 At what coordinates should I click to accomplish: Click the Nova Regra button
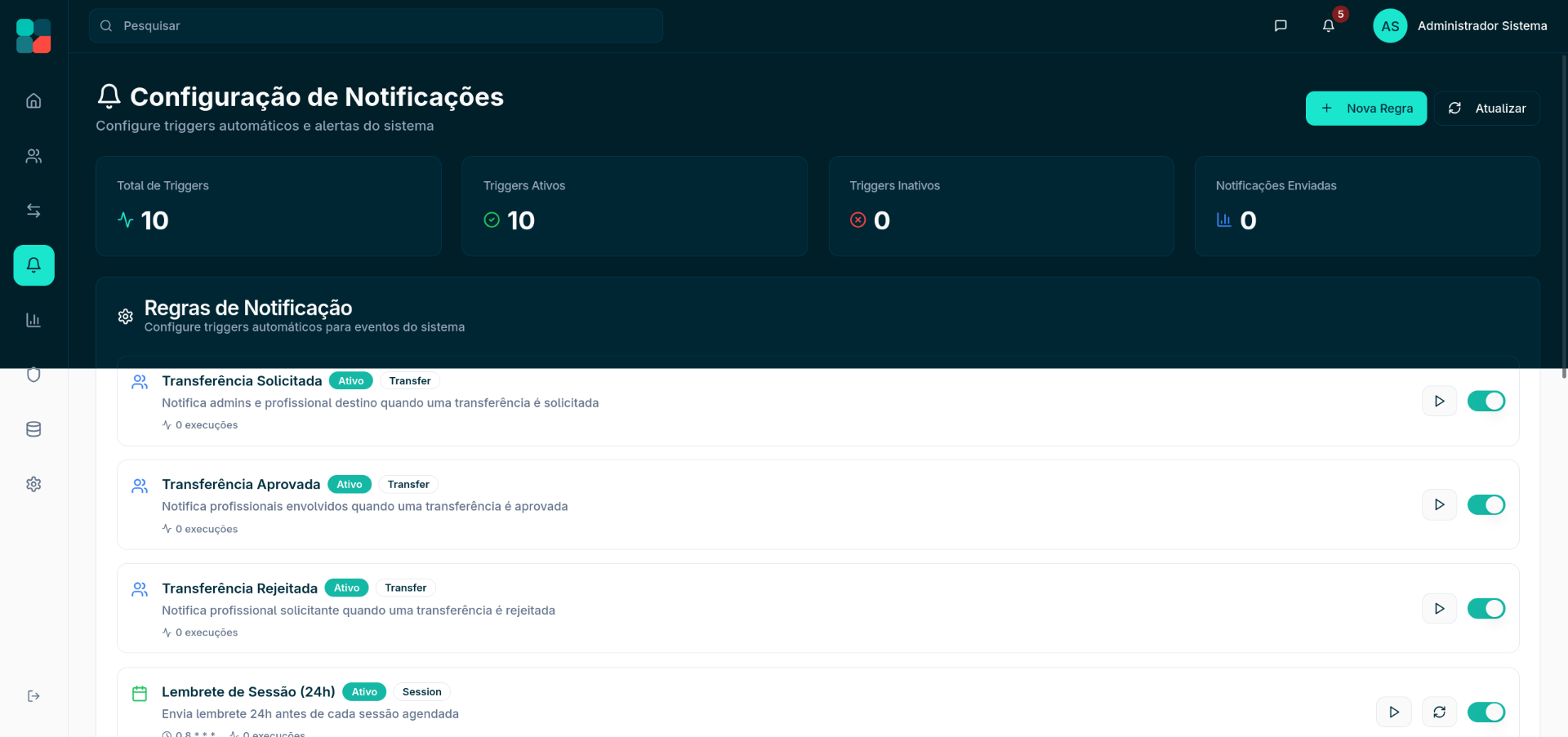pyautogui.click(x=1365, y=109)
